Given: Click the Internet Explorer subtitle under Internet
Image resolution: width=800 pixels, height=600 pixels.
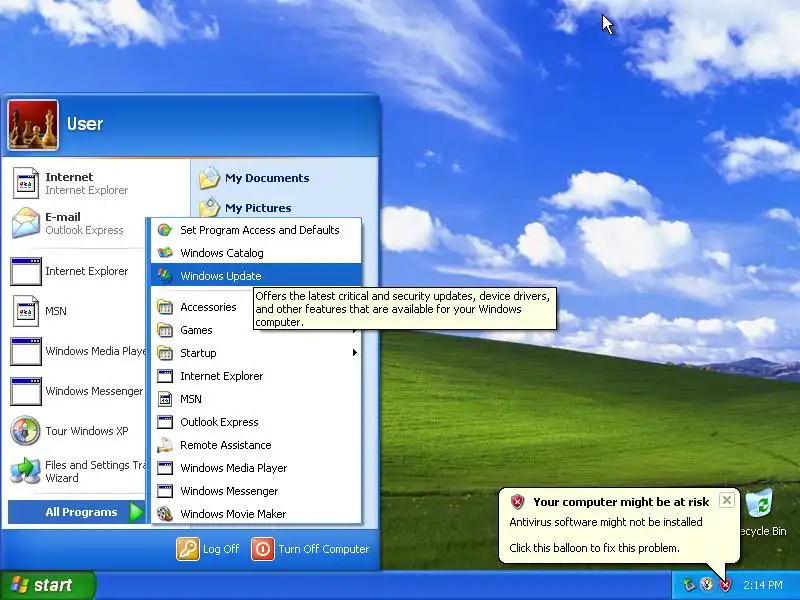Looking at the screenshot, I should pos(86,190).
